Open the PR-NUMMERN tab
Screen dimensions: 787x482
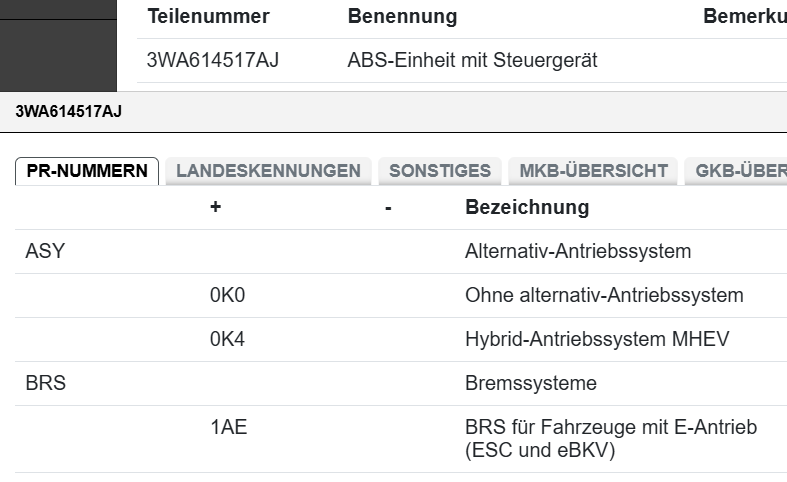pos(87,171)
